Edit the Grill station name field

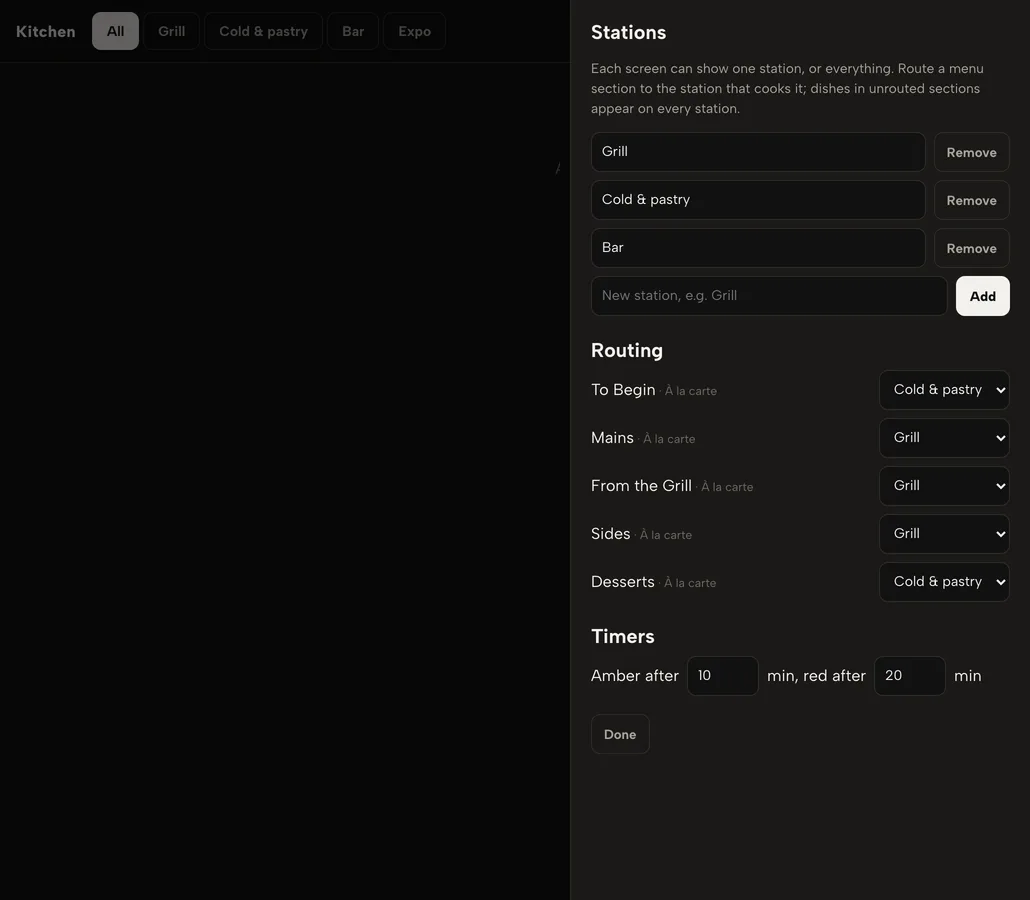758,152
